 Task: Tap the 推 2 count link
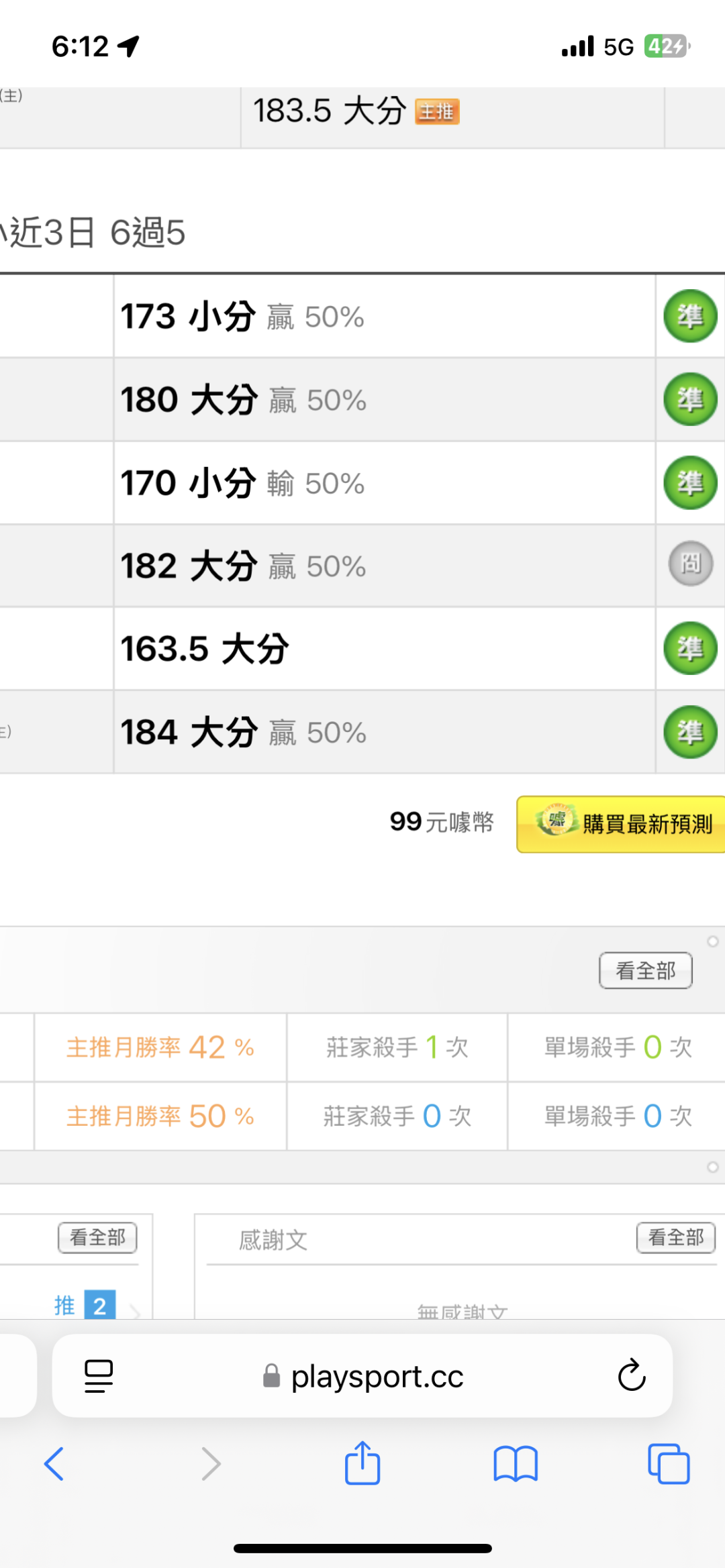tap(85, 1306)
